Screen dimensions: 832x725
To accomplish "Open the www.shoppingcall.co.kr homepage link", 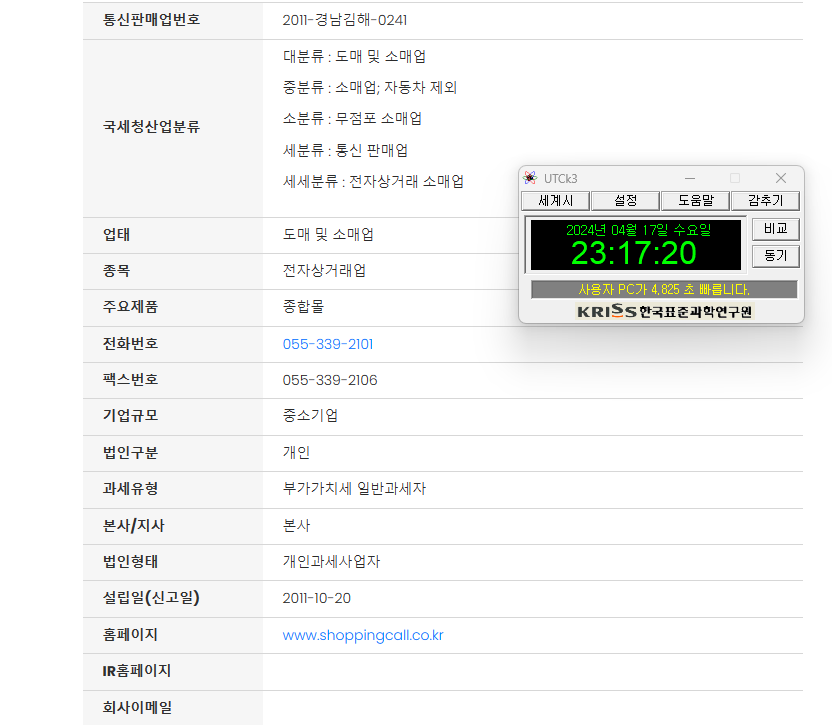I will [363, 635].
